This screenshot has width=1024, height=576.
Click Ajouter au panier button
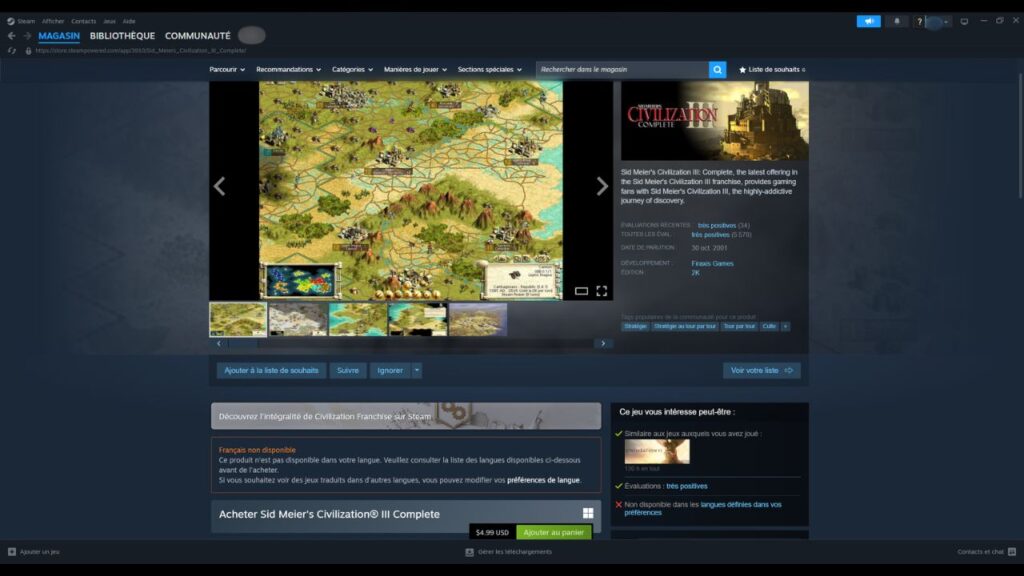point(554,532)
